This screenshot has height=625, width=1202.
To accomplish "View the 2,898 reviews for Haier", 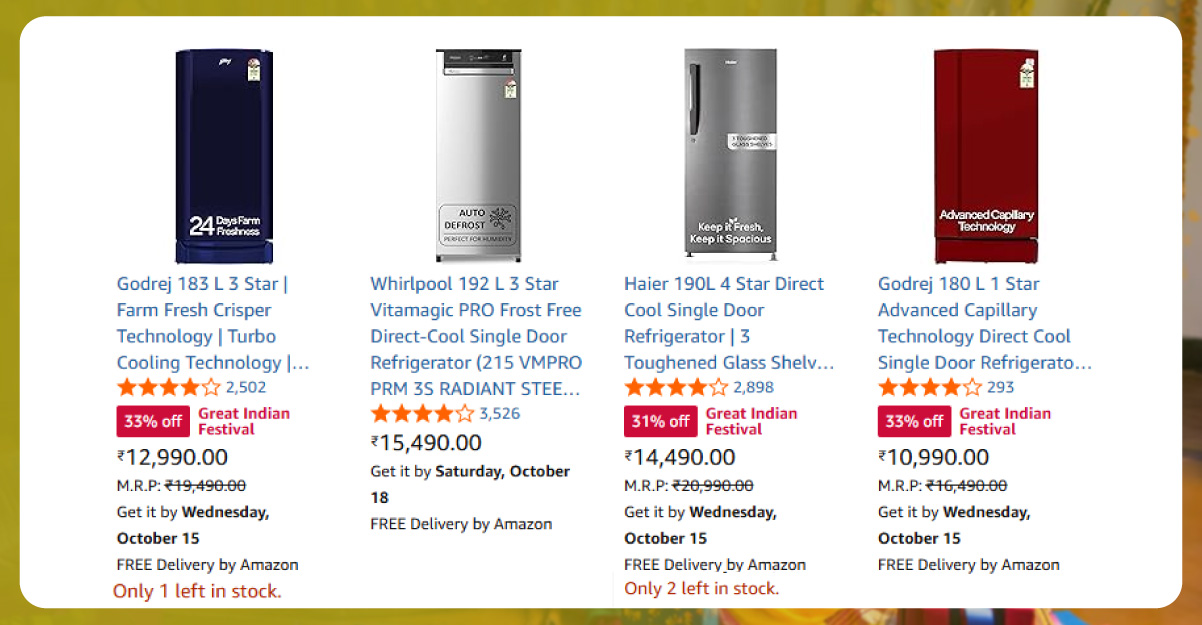I will click(x=754, y=388).
